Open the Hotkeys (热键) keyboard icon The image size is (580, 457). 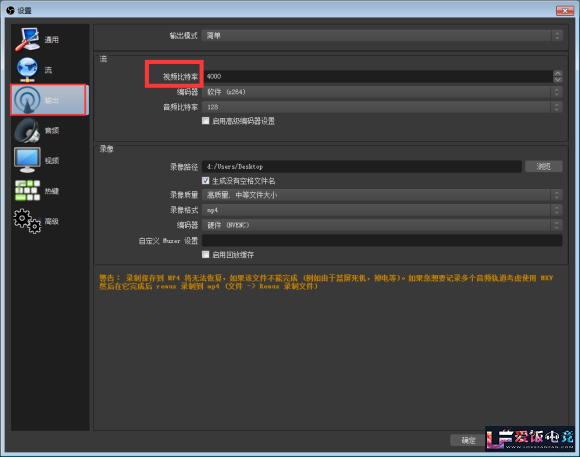click(27, 191)
